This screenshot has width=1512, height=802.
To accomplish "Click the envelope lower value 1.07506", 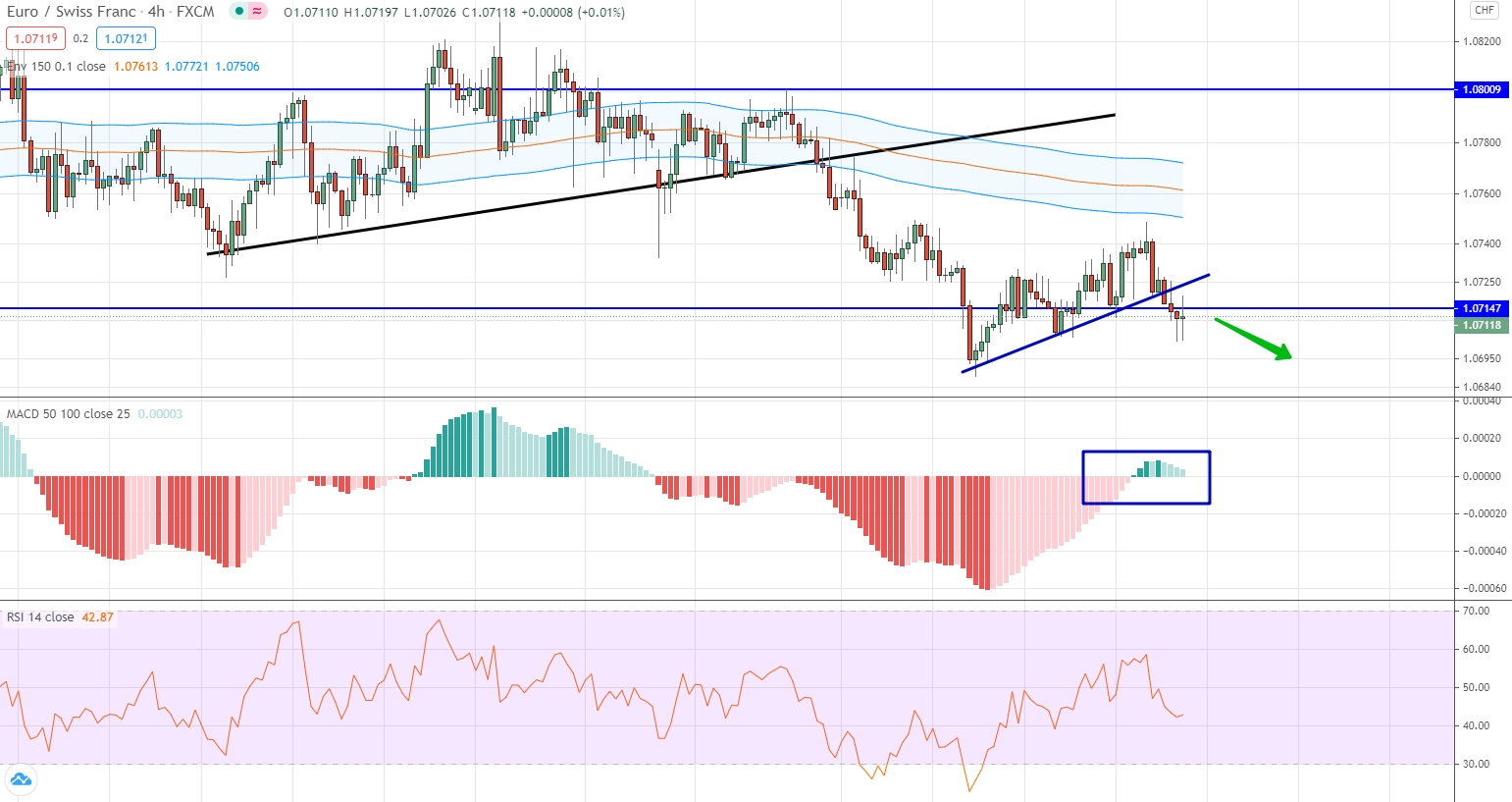I will tap(237, 67).
